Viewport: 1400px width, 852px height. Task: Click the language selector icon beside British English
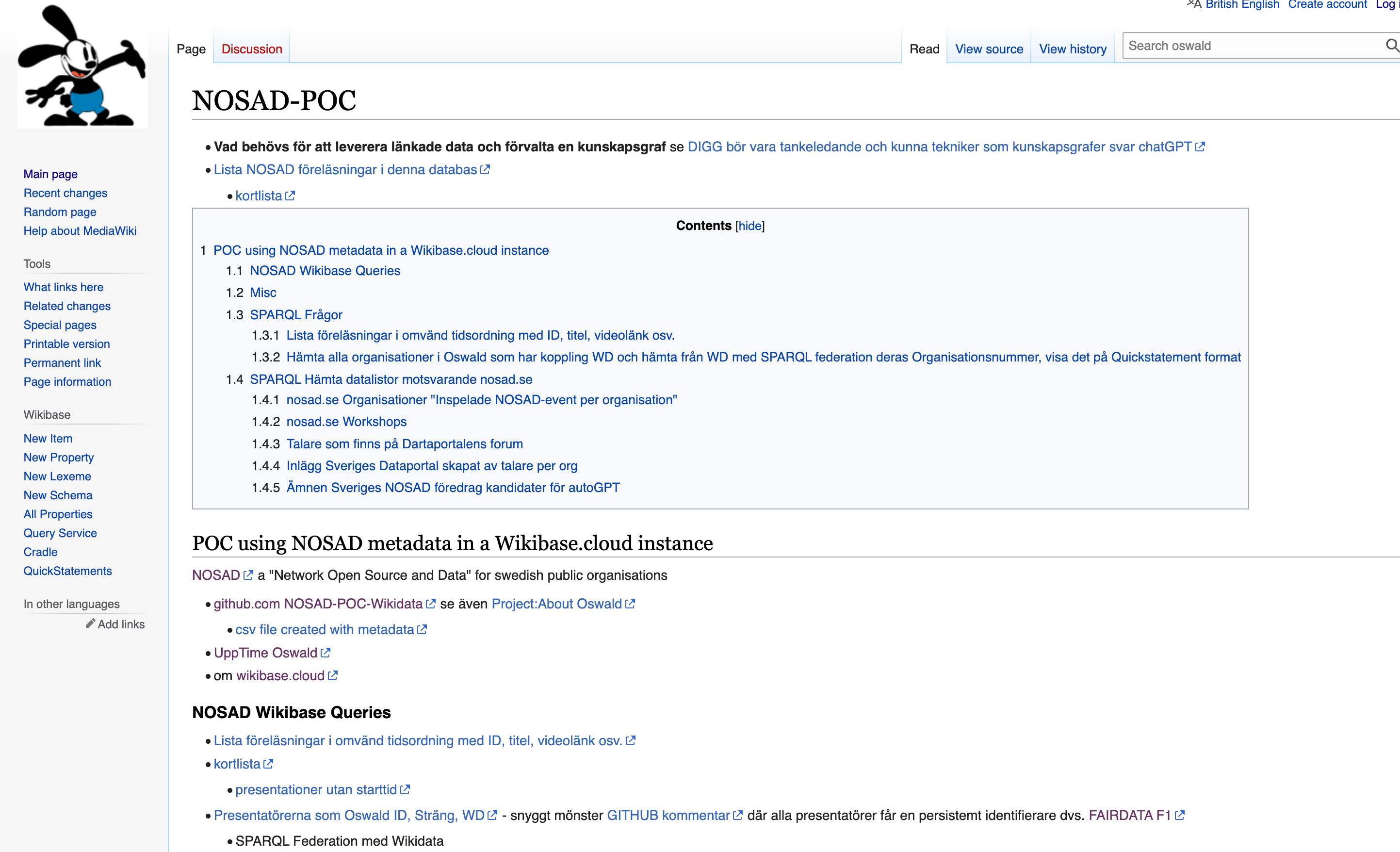point(1194,4)
